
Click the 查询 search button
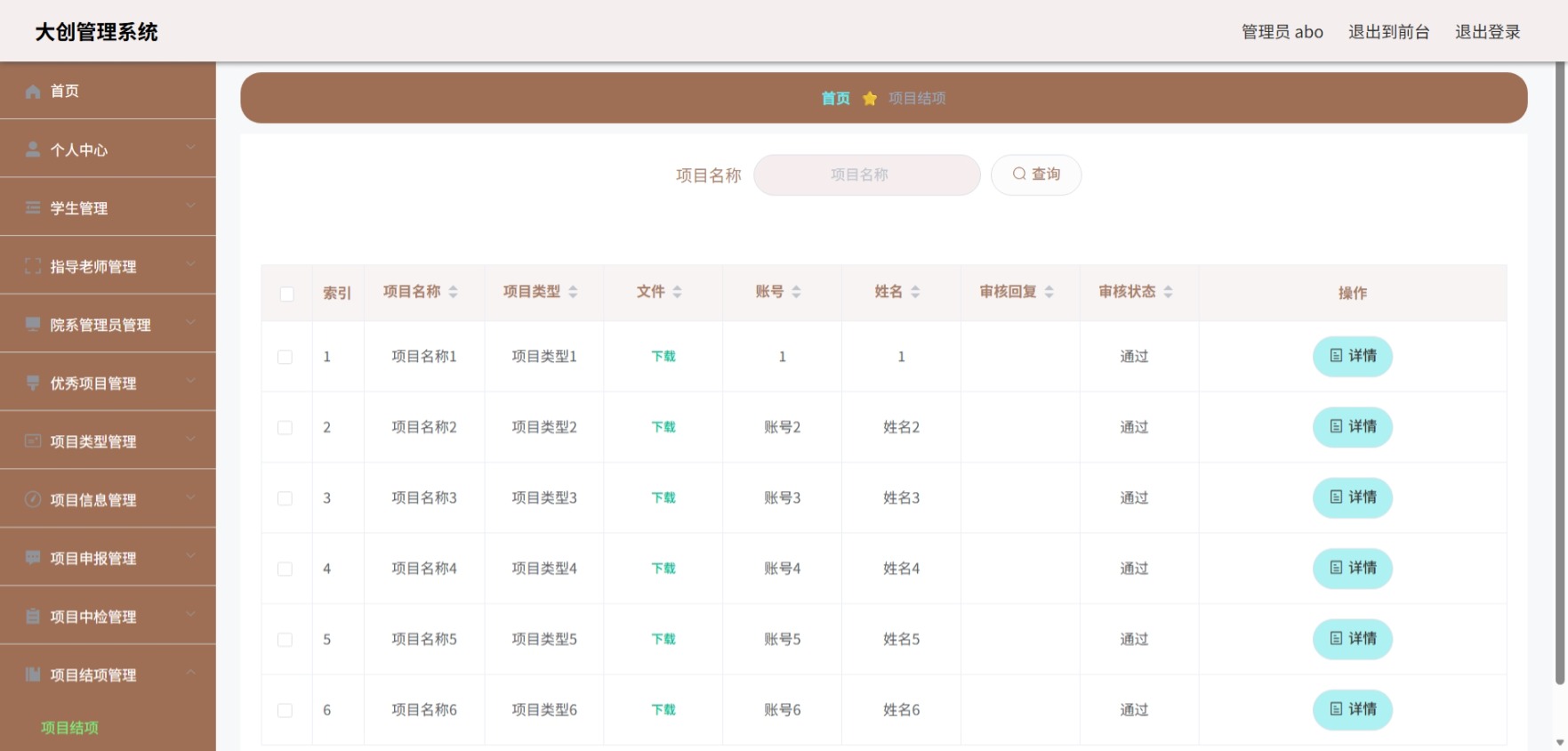pos(1036,174)
